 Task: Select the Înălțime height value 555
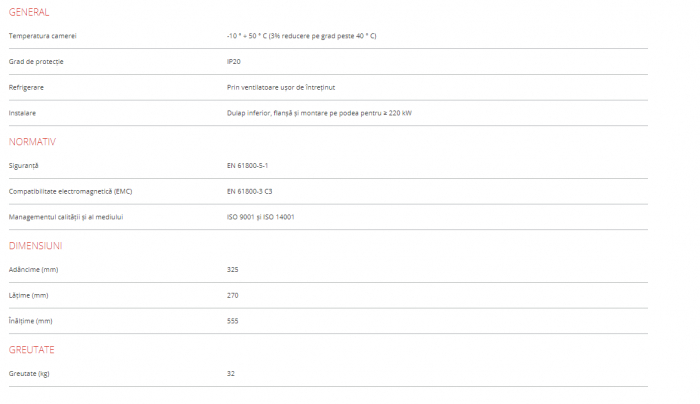pos(233,321)
